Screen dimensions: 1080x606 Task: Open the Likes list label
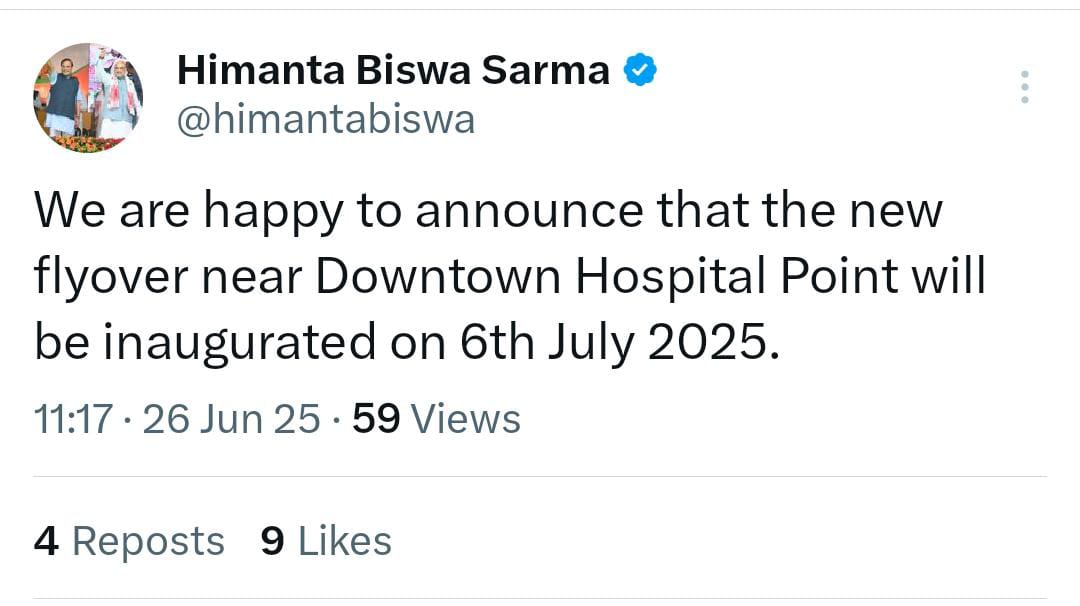tap(345, 541)
